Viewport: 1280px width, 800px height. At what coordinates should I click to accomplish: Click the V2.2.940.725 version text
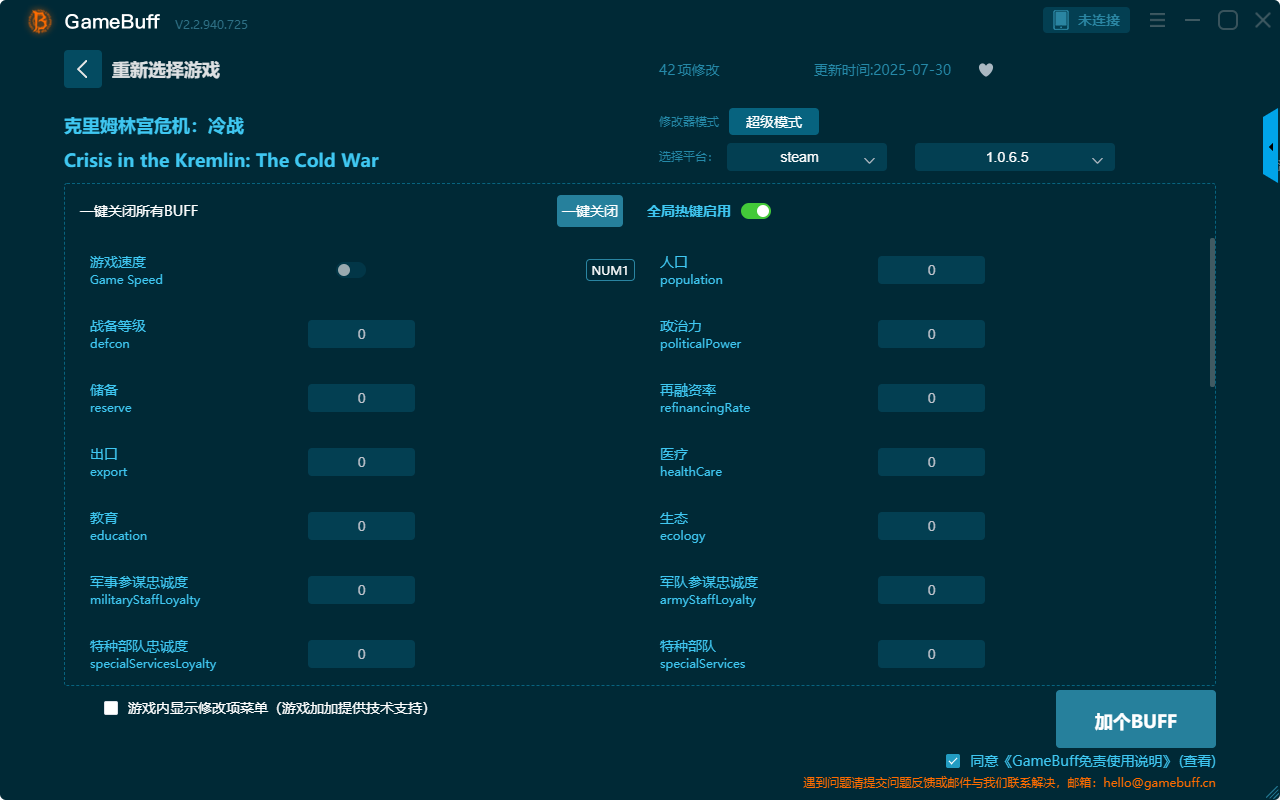[211, 24]
